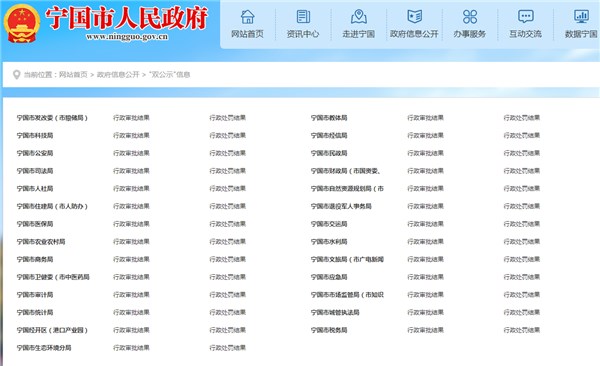600x366 pixels.
Task: Open the 互动交流 chat bubble icon
Action: click(525, 17)
